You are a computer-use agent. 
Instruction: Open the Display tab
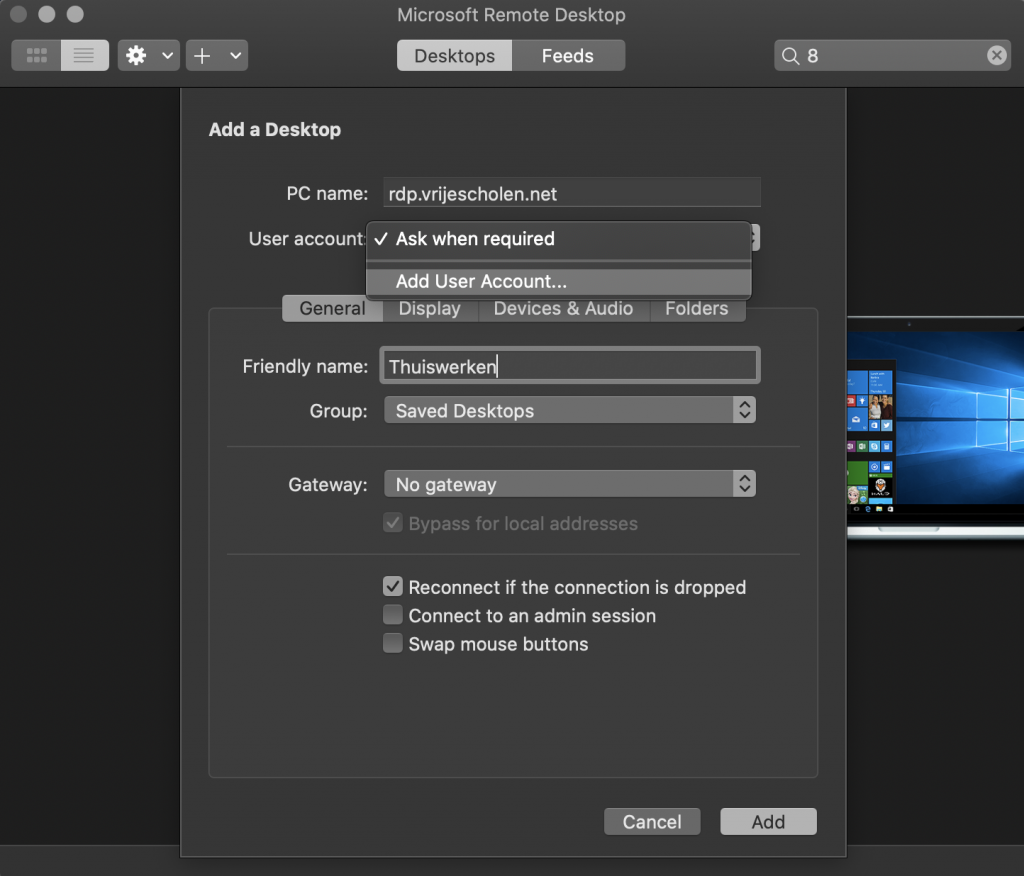430,308
